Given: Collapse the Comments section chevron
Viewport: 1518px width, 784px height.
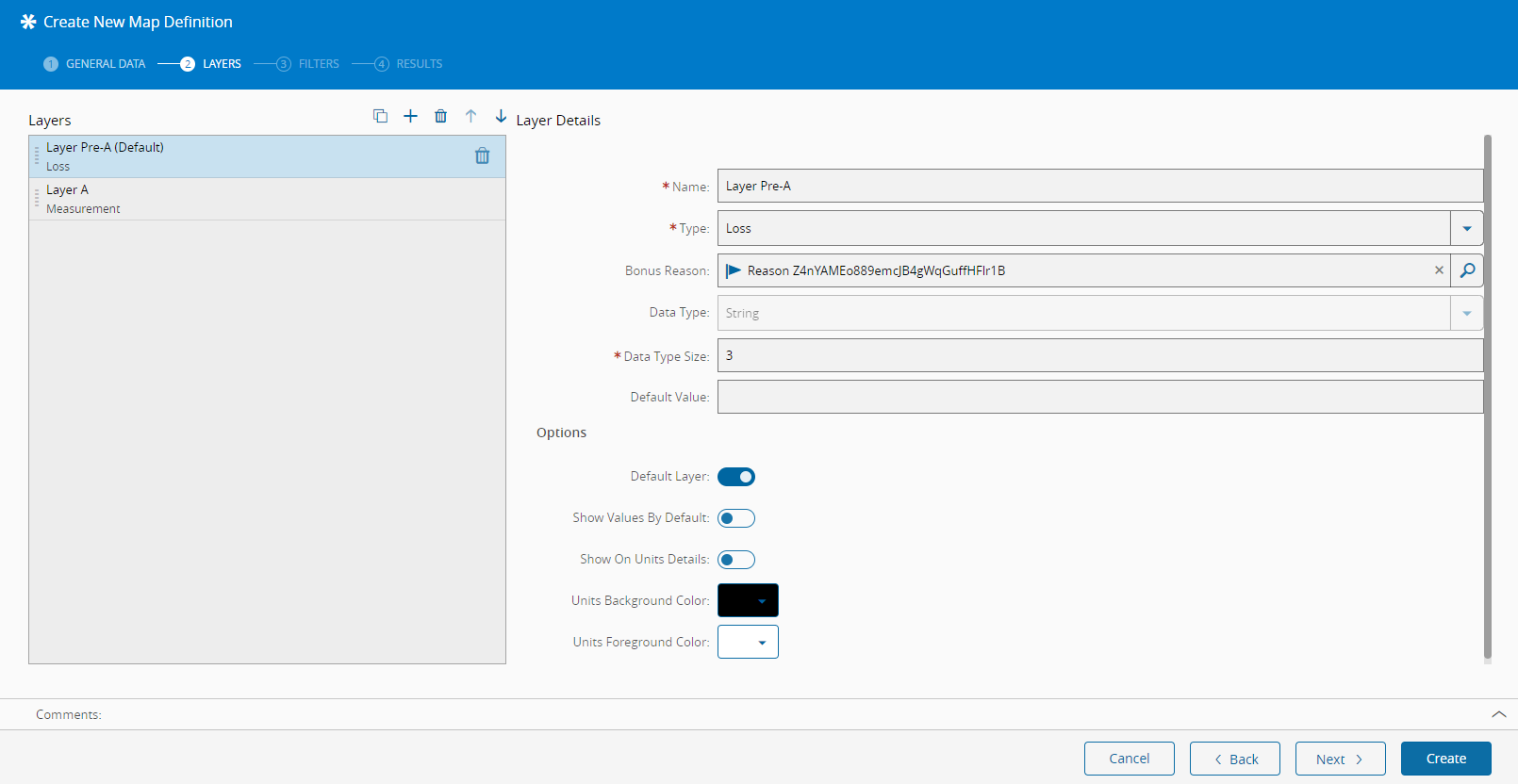Looking at the screenshot, I should [x=1498, y=714].
